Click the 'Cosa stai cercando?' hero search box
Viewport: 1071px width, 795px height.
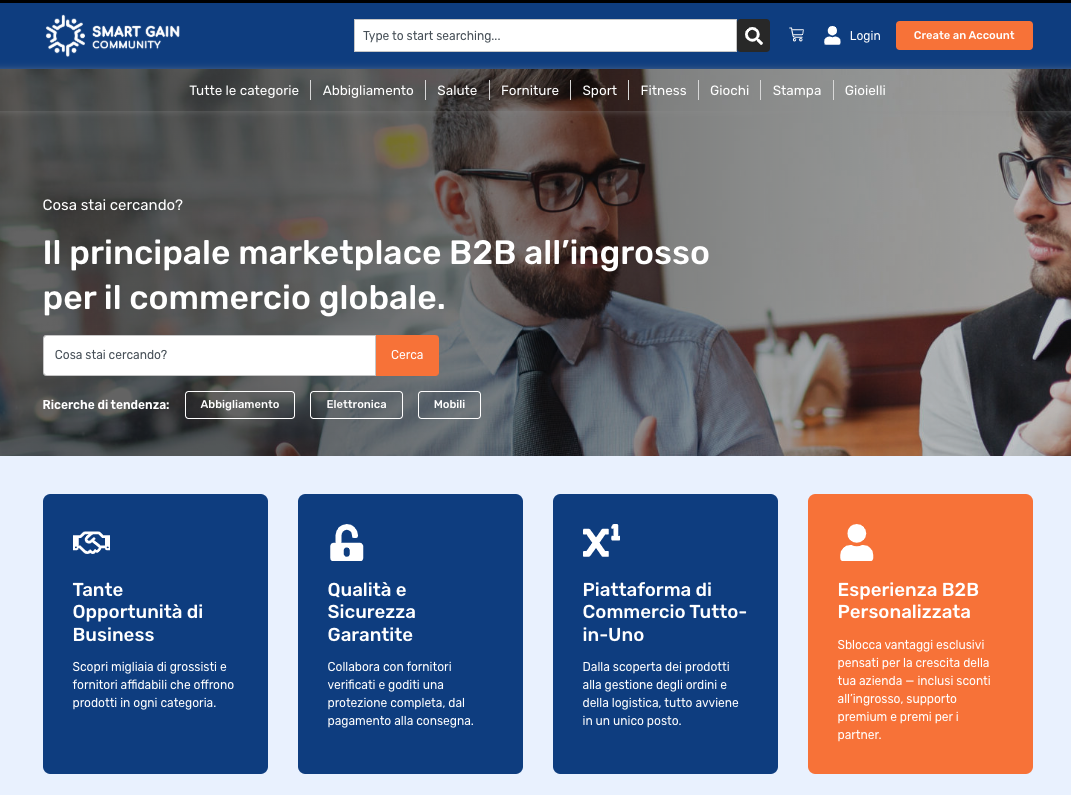(209, 355)
